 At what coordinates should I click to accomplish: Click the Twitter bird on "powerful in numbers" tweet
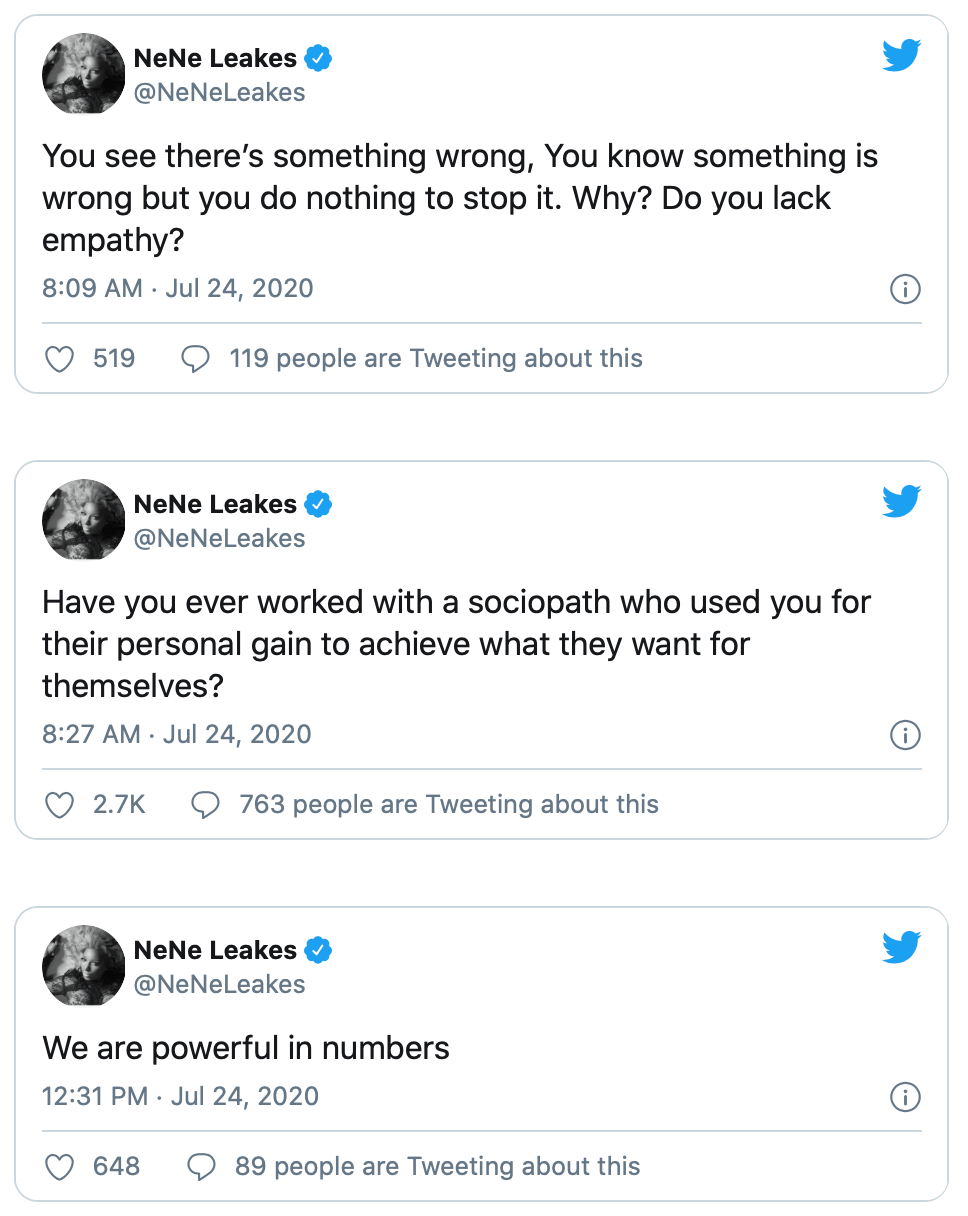[x=901, y=948]
